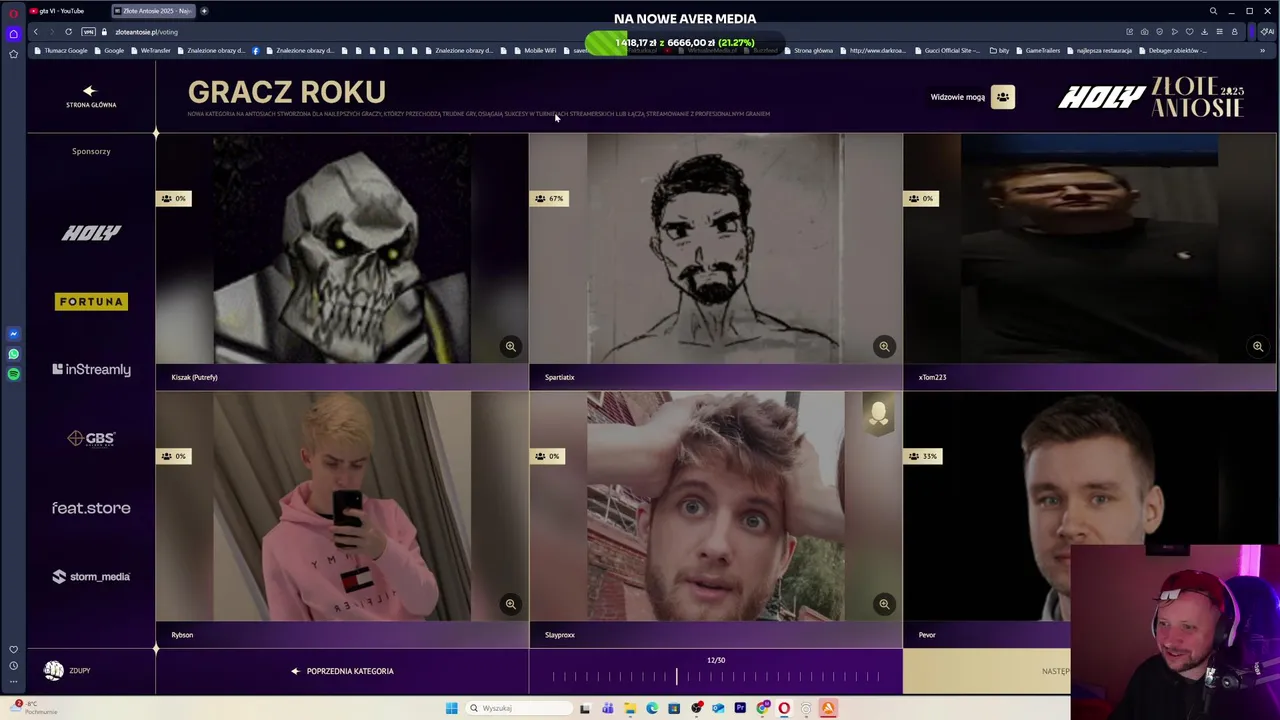Open the GameTrailers bookmark
The width and height of the screenshot is (1280, 720).
[1037, 50]
